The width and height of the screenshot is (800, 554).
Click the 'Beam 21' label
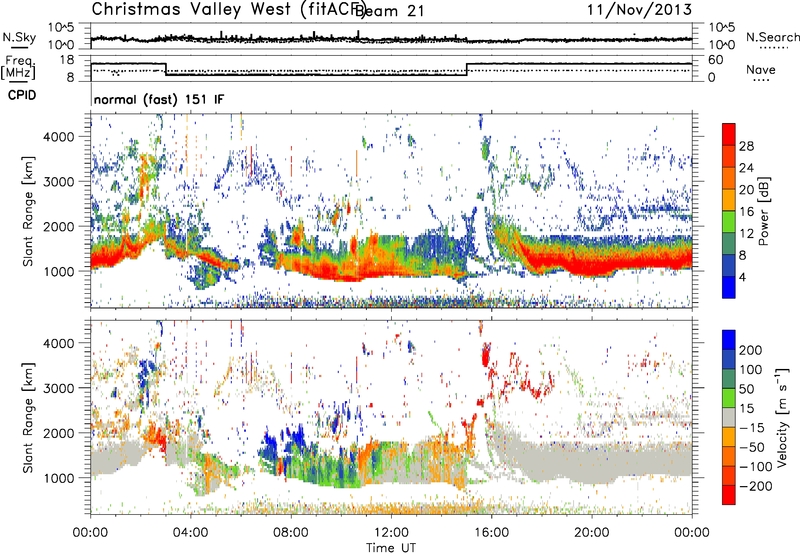[x=390, y=11]
